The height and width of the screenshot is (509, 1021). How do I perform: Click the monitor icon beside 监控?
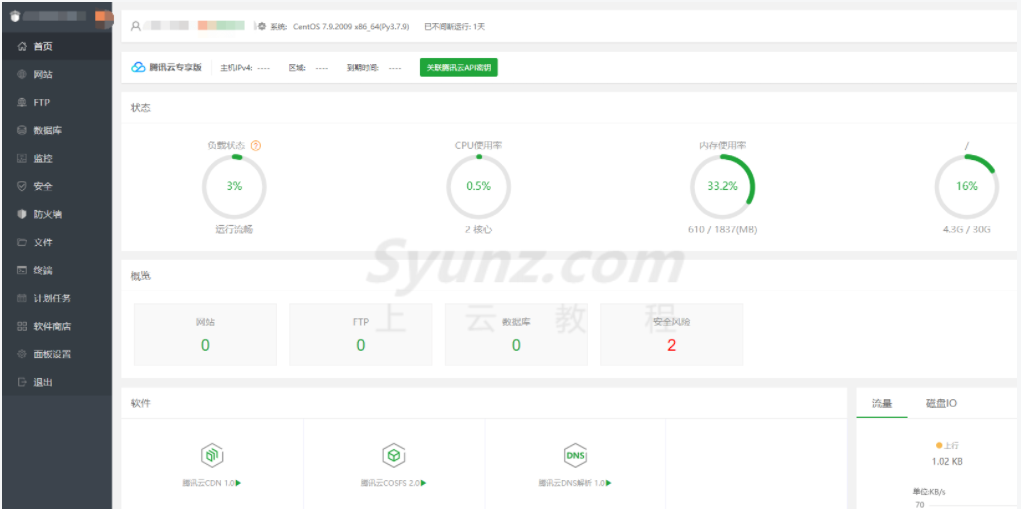[21, 158]
